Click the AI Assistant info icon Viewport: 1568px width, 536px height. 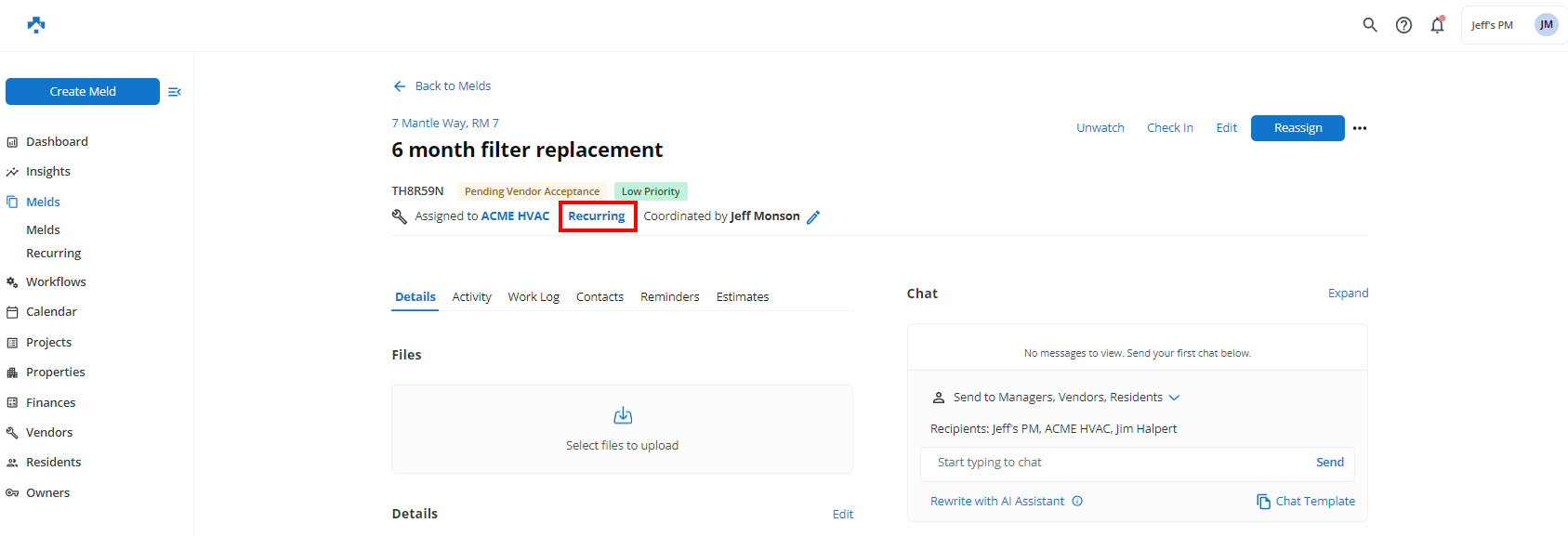[x=1077, y=502]
